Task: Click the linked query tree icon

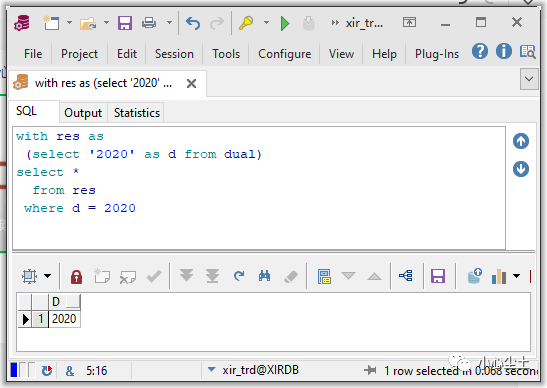Action: point(406,276)
